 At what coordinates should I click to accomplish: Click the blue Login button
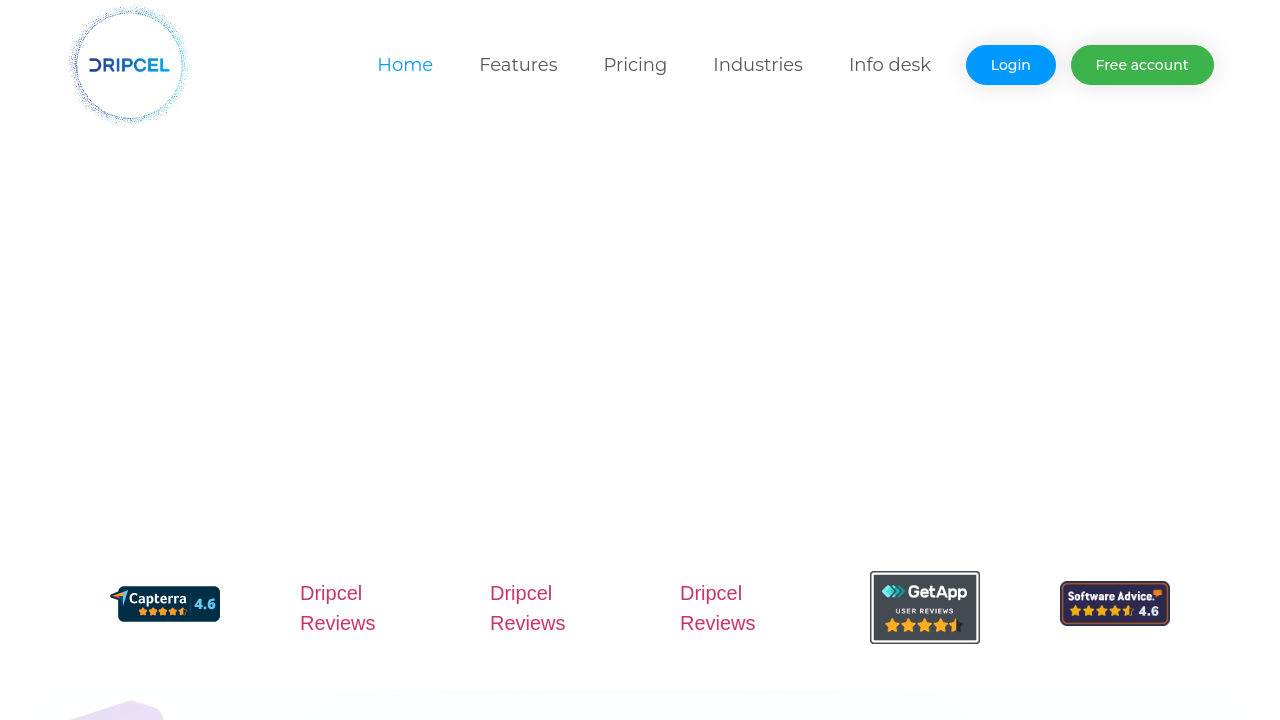click(x=1011, y=65)
